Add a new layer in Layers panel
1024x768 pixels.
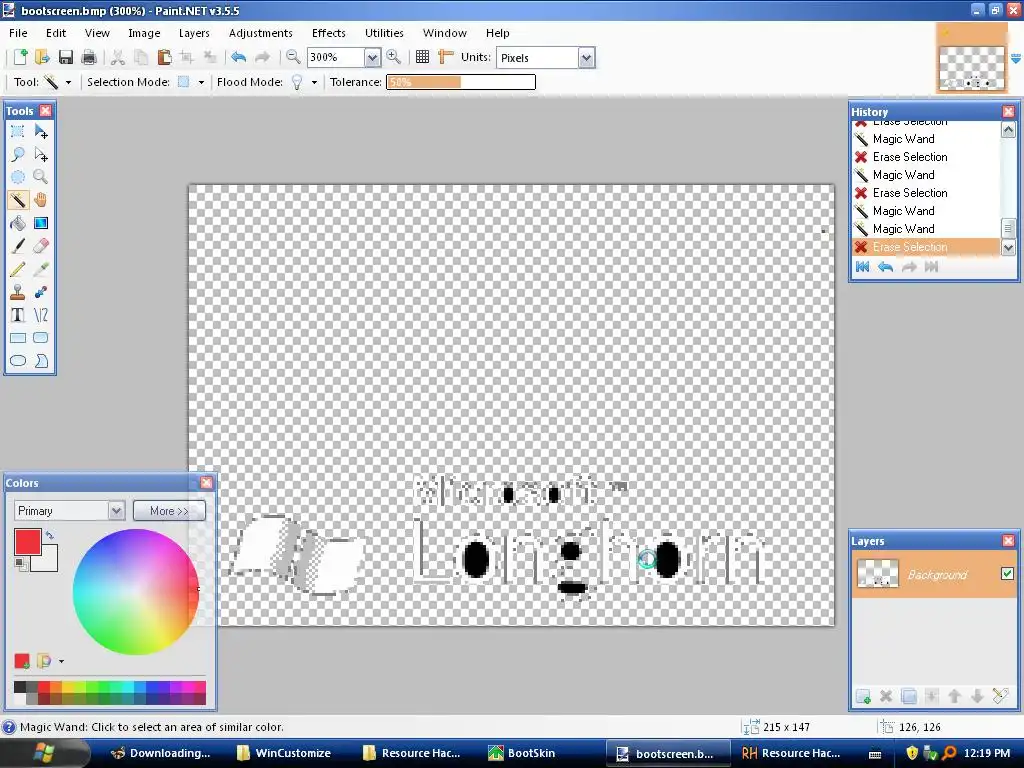tap(863, 696)
